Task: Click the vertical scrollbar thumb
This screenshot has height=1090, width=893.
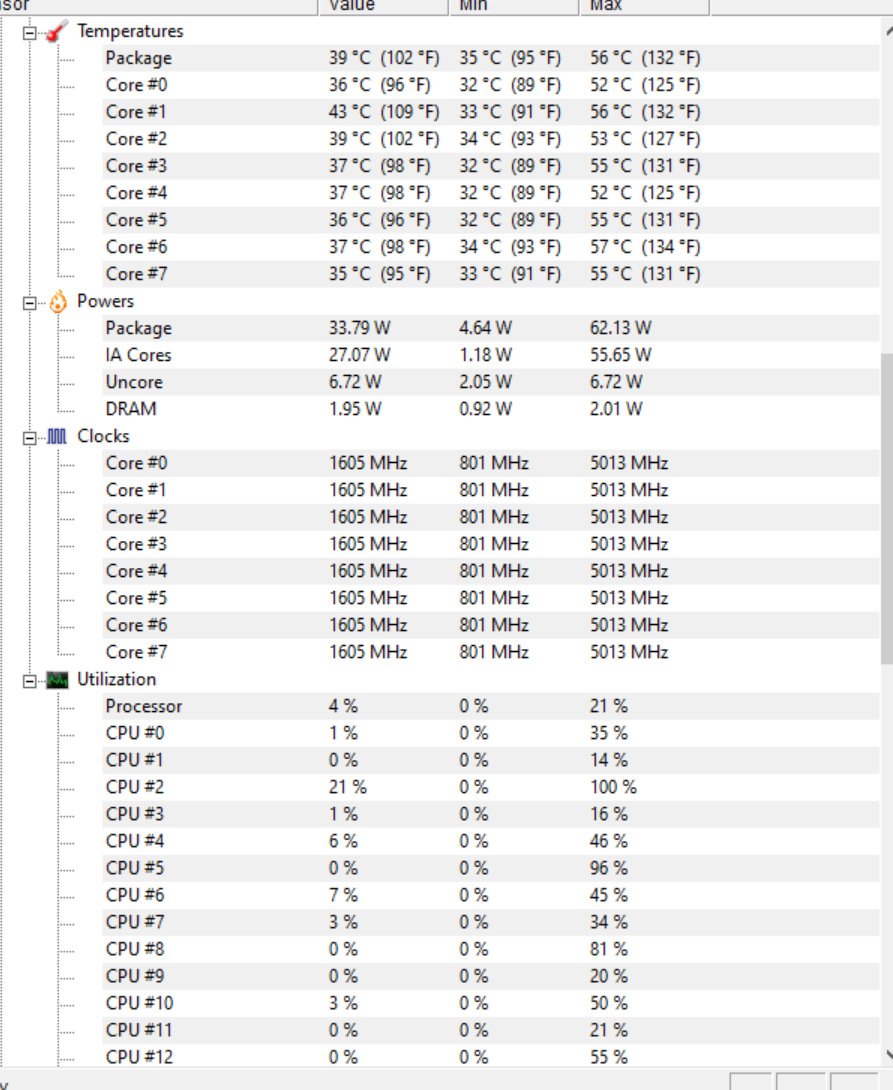Action: coord(886,508)
